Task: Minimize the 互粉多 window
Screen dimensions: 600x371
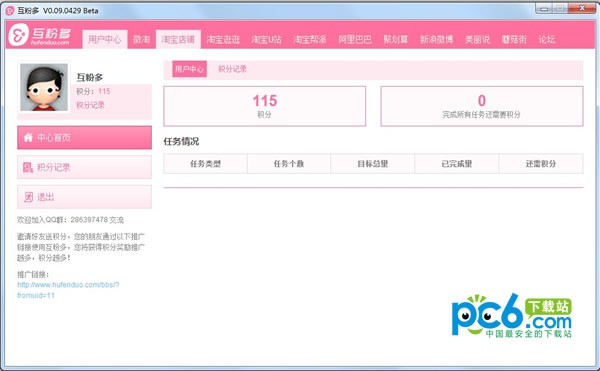Action: (544, 8)
